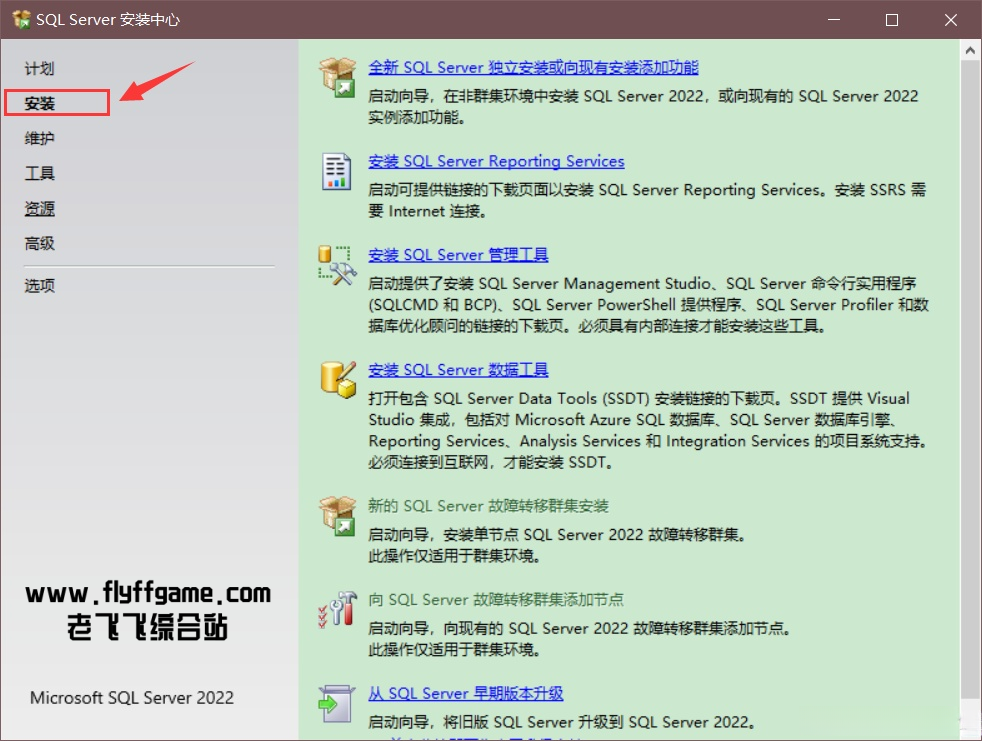
Task: Click 向 SQL Server 故障转移群集添加节点
Action: [x=495, y=599]
